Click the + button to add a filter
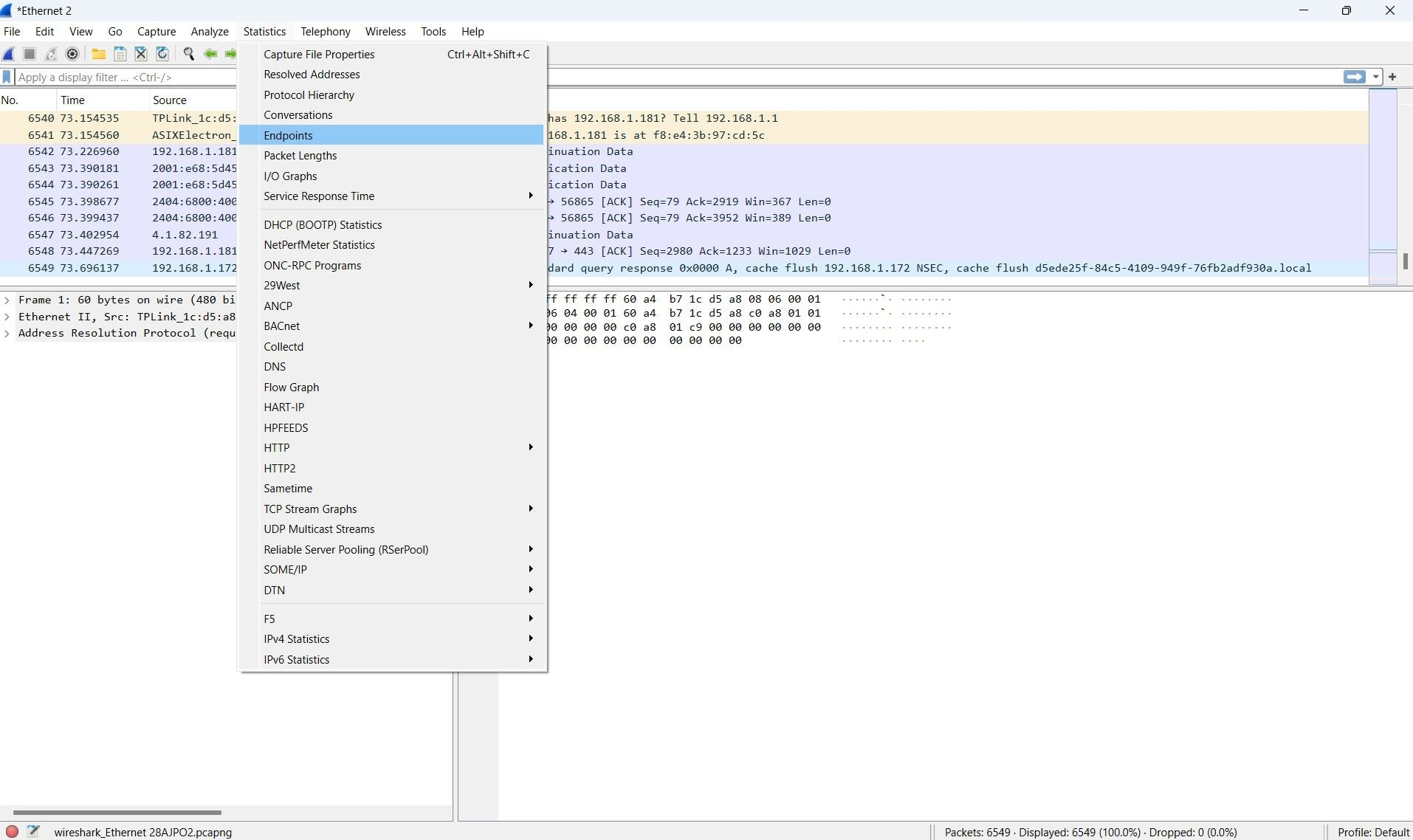The height and width of the screenshot is (840, 1413). coord(1393,77)
